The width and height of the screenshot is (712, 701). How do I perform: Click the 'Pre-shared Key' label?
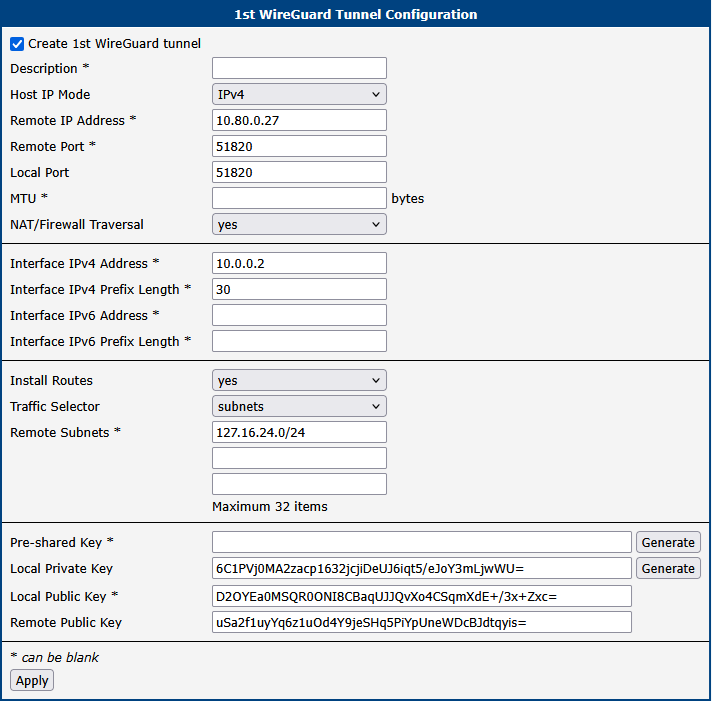pos(56,543)
